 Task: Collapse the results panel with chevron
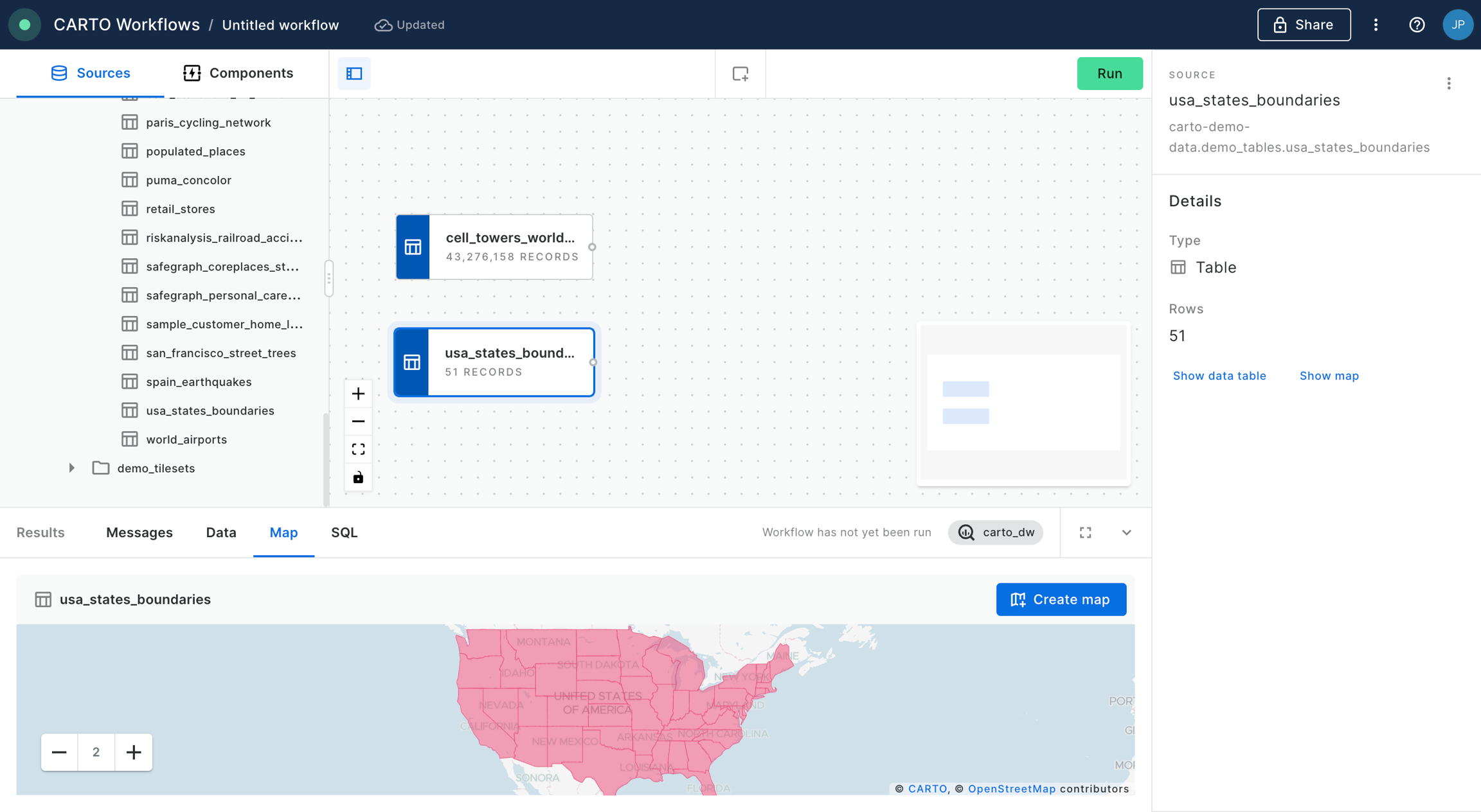1126,533
